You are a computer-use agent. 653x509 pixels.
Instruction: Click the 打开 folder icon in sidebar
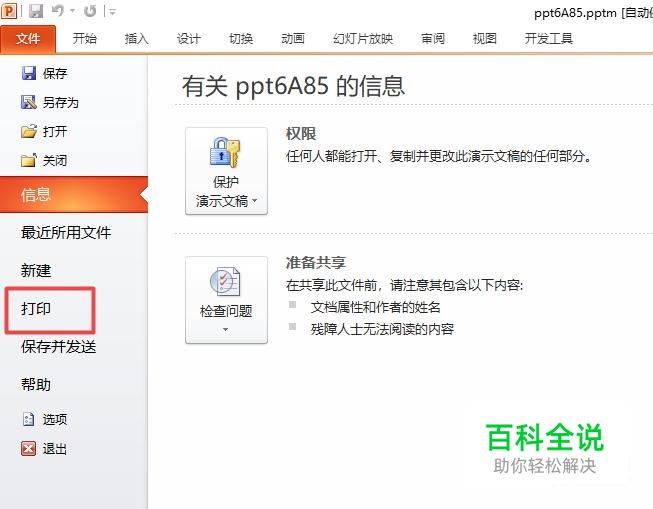[x=29, y=131]
